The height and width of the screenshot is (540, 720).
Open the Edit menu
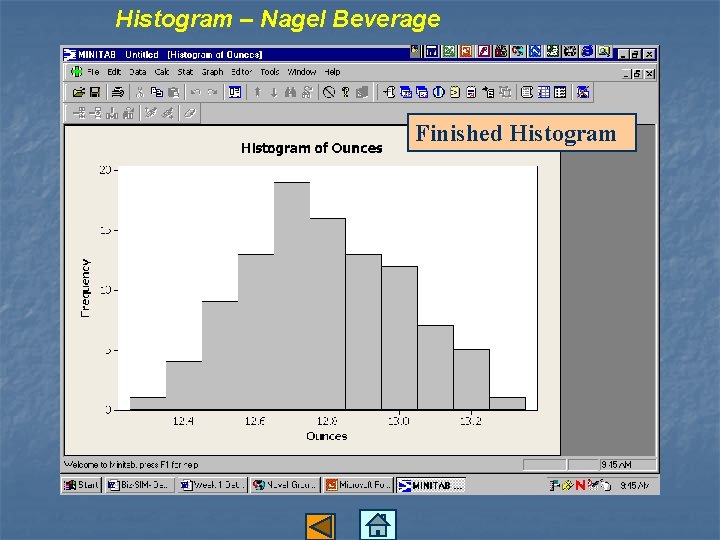tap(114, 72)
